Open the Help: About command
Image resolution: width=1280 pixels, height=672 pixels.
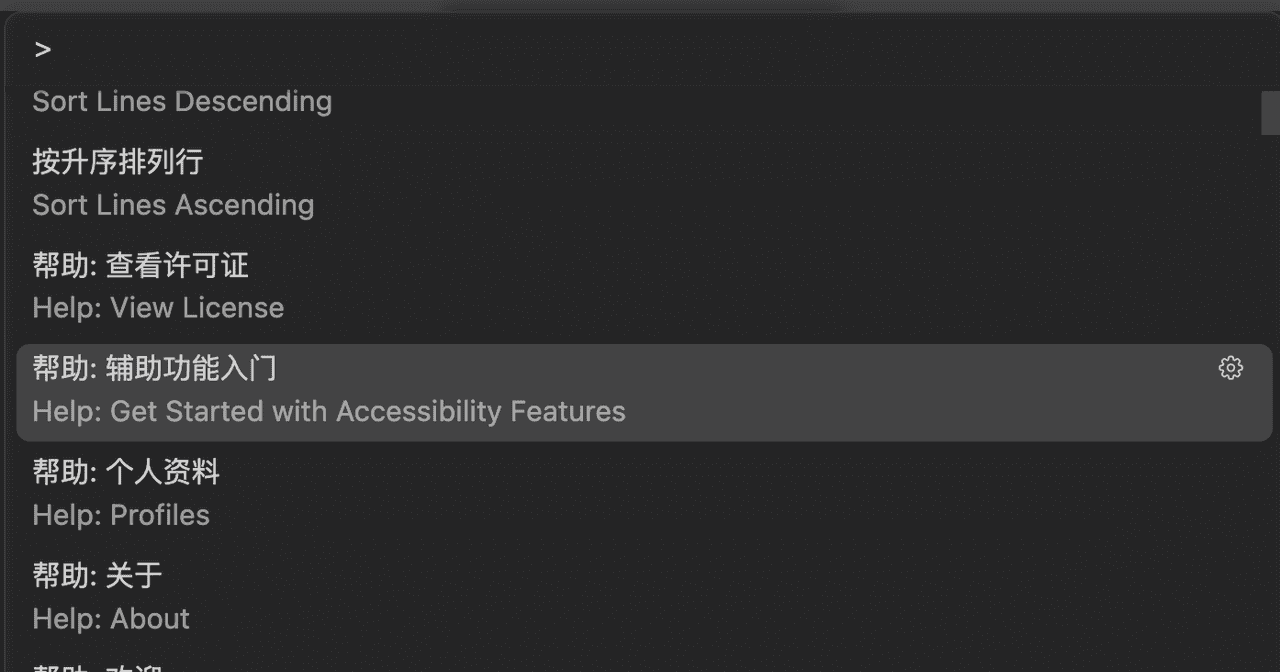click(x=111, y=619)
